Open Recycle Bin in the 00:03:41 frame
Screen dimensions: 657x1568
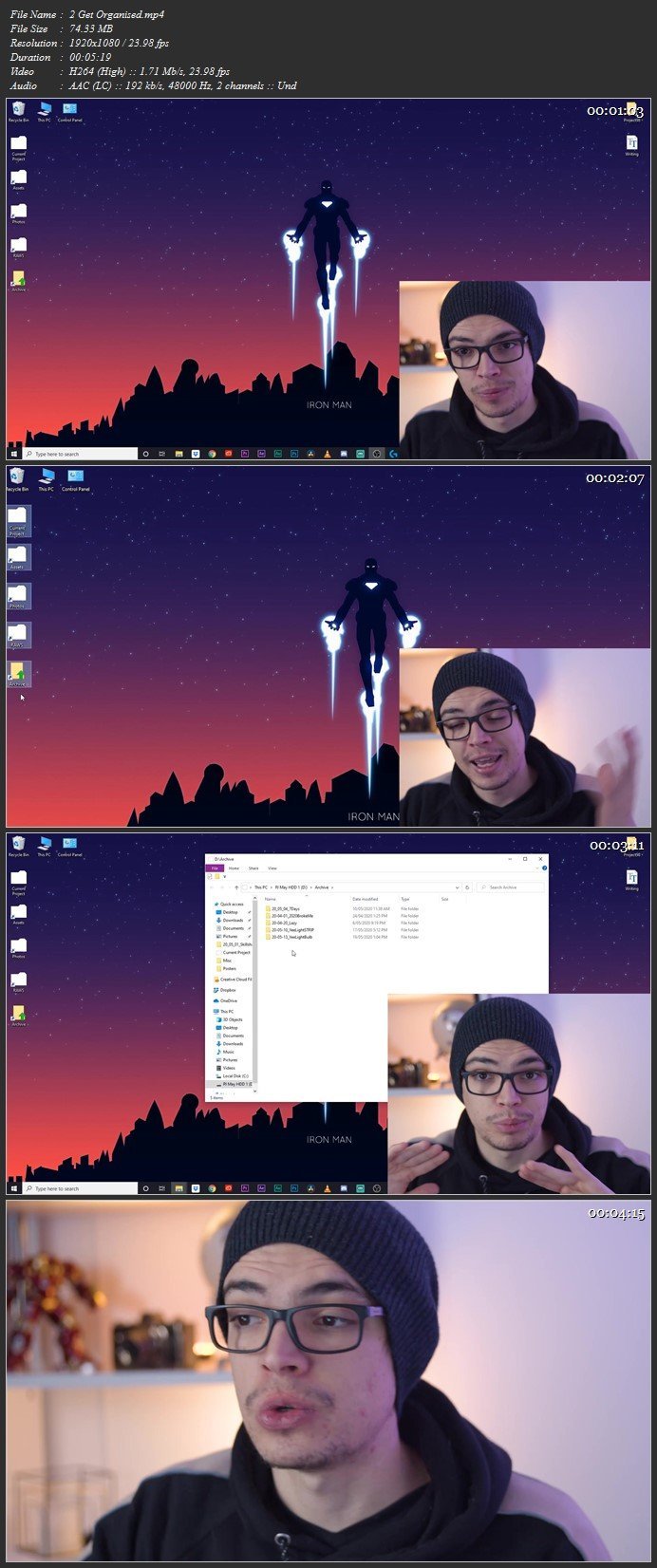(18, 848)
